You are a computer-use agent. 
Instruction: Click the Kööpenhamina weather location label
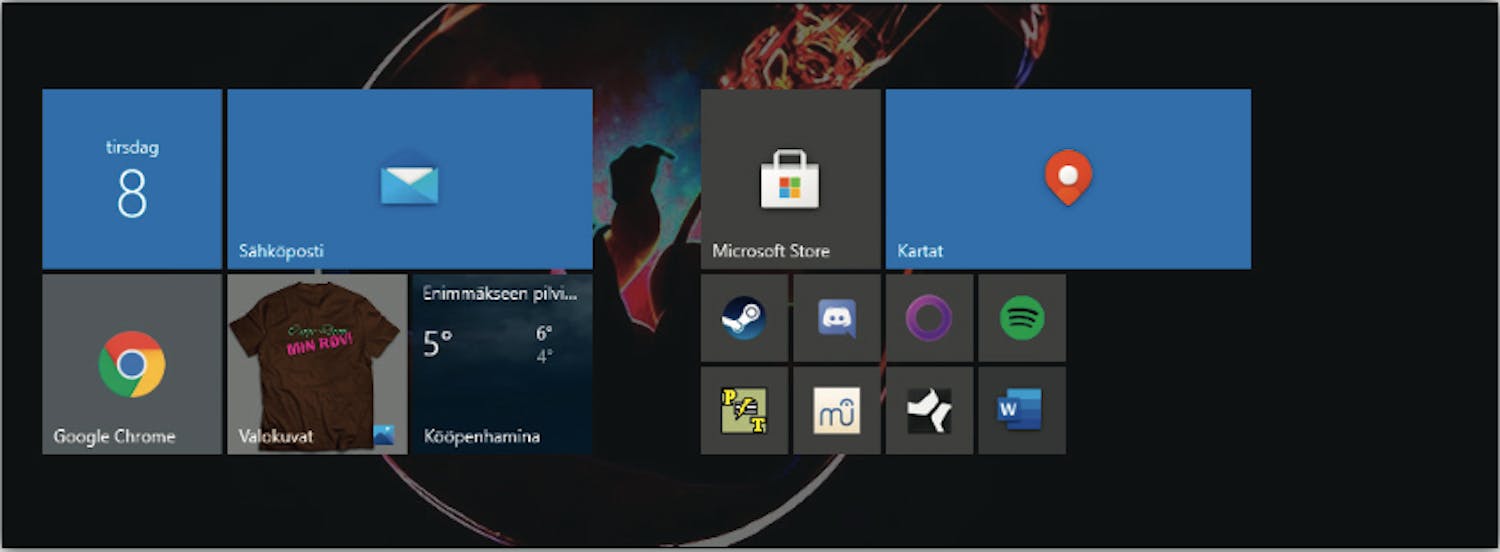tap(481, 437)
